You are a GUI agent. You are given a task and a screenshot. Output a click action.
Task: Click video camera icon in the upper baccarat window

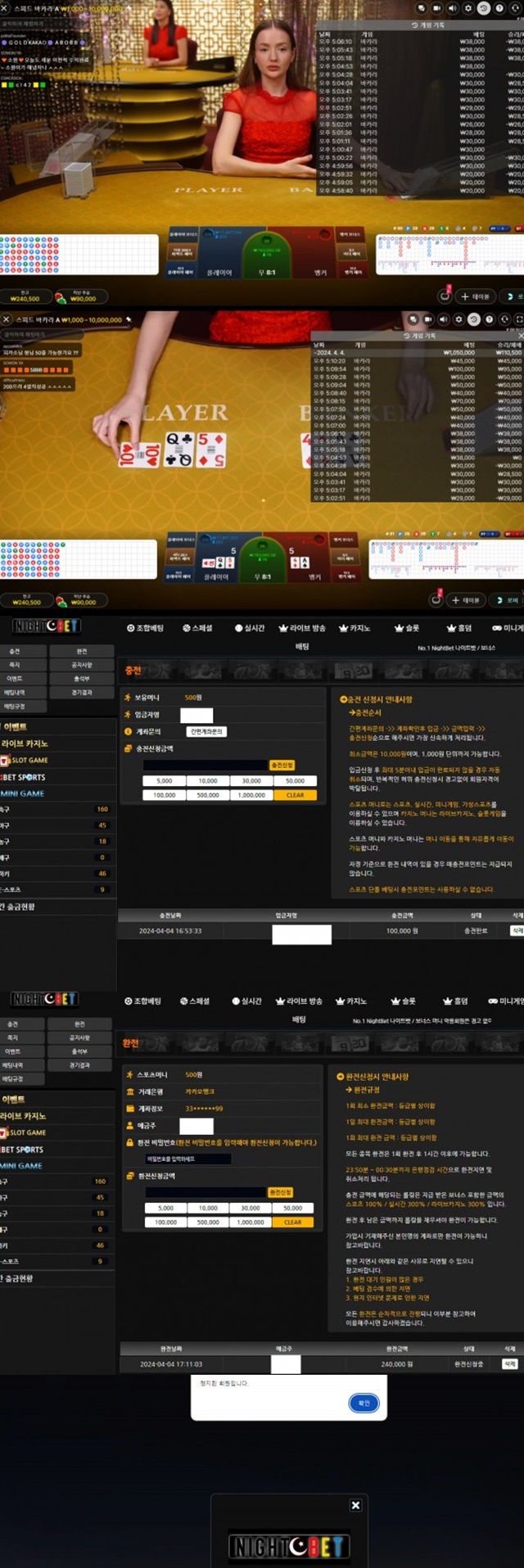436,7
